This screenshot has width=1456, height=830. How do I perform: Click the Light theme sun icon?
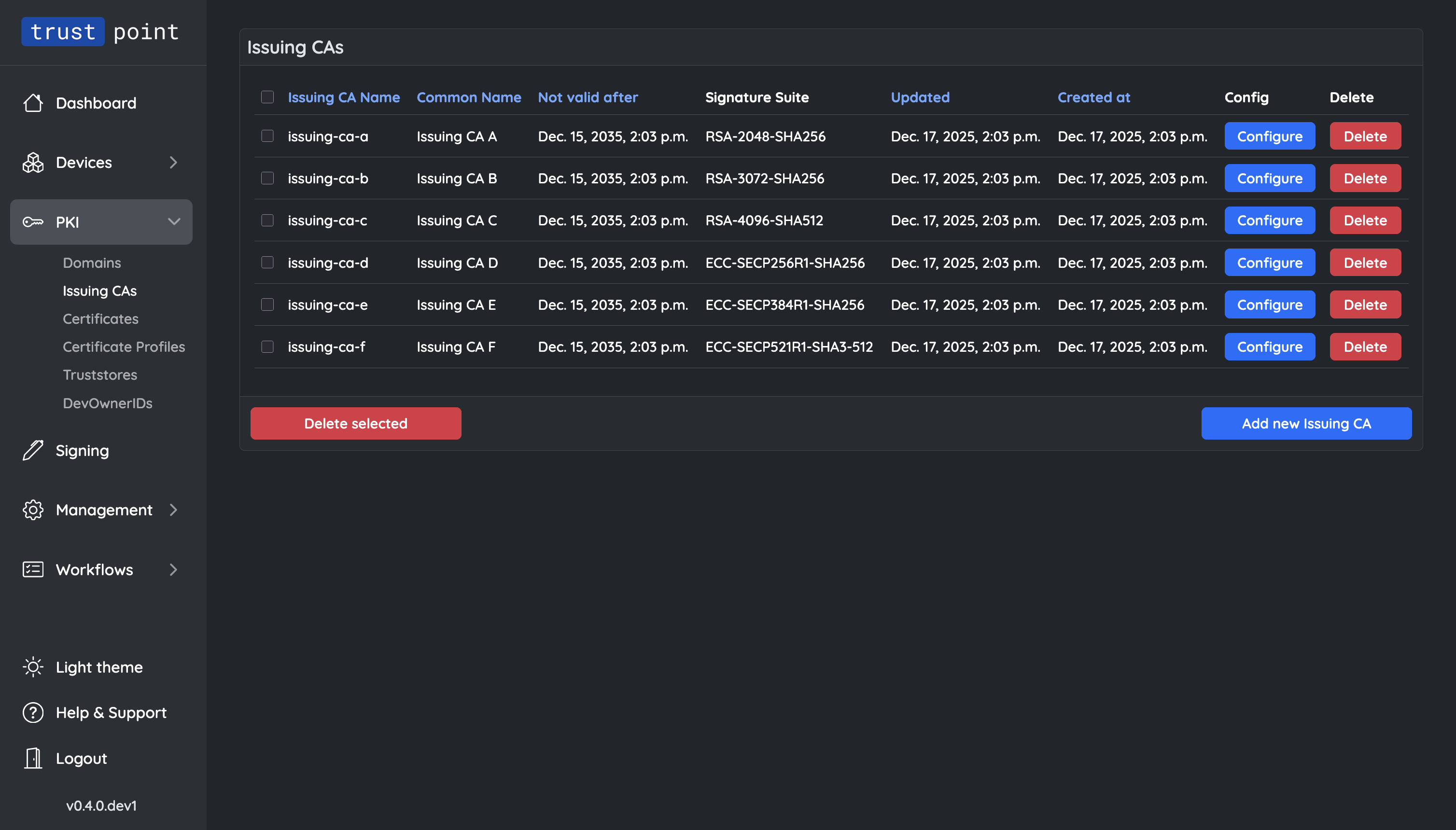coord(32,667)
